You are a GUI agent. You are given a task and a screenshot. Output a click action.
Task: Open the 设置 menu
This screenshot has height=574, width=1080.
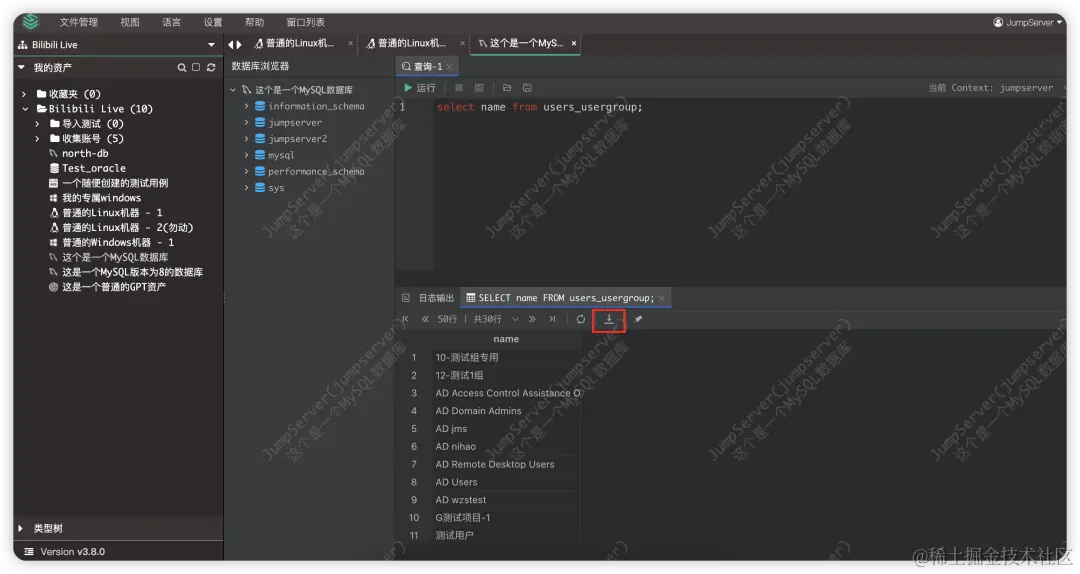tap(213, 23)
